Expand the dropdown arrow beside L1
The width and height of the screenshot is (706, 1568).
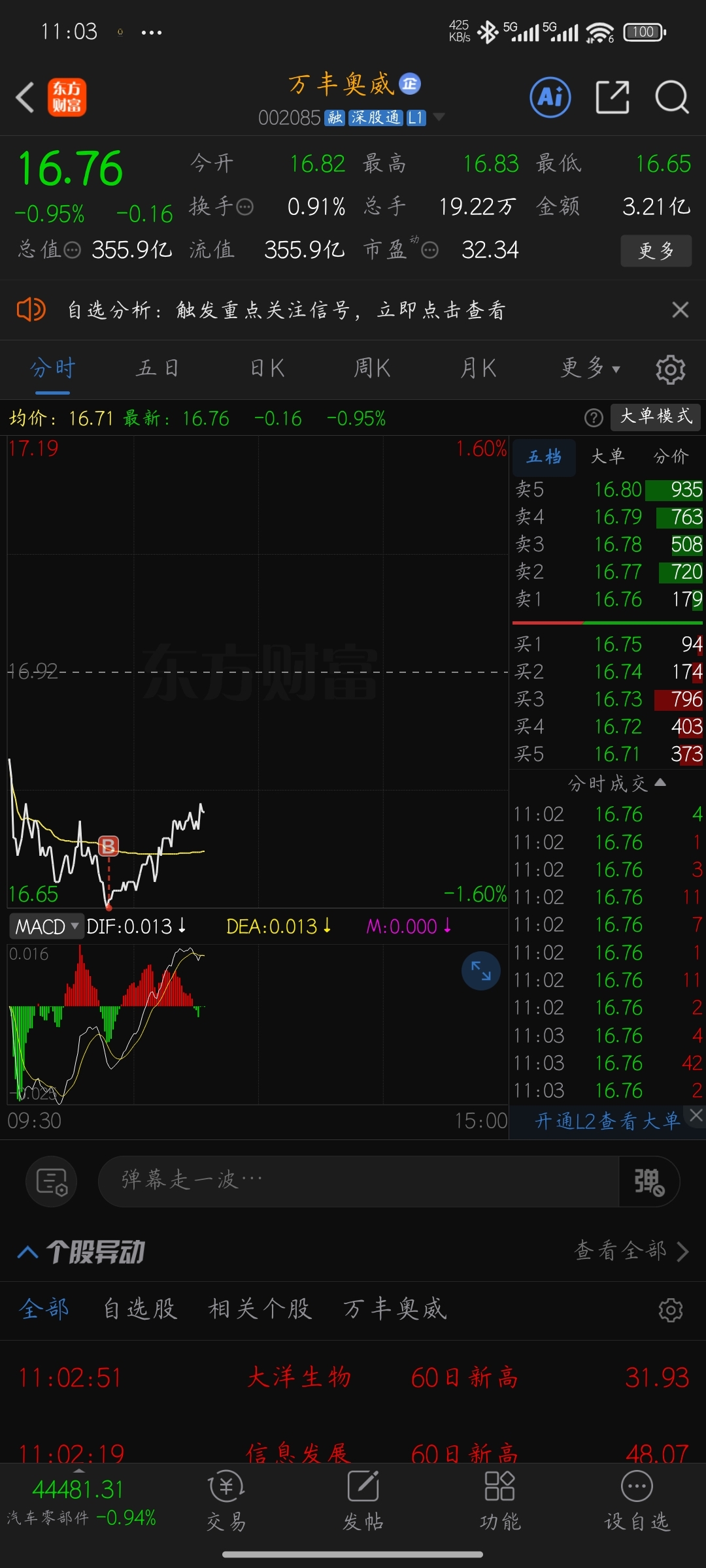pyautogui.click(x=439, y=117)
